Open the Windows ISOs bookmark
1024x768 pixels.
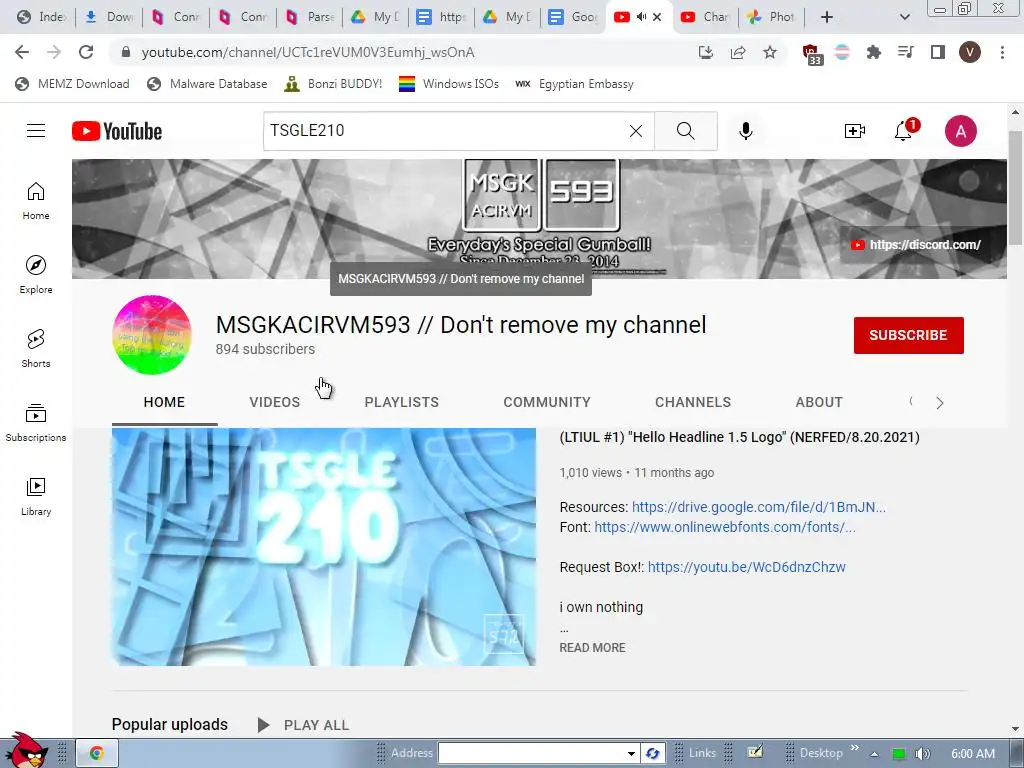tap(449, 84)
